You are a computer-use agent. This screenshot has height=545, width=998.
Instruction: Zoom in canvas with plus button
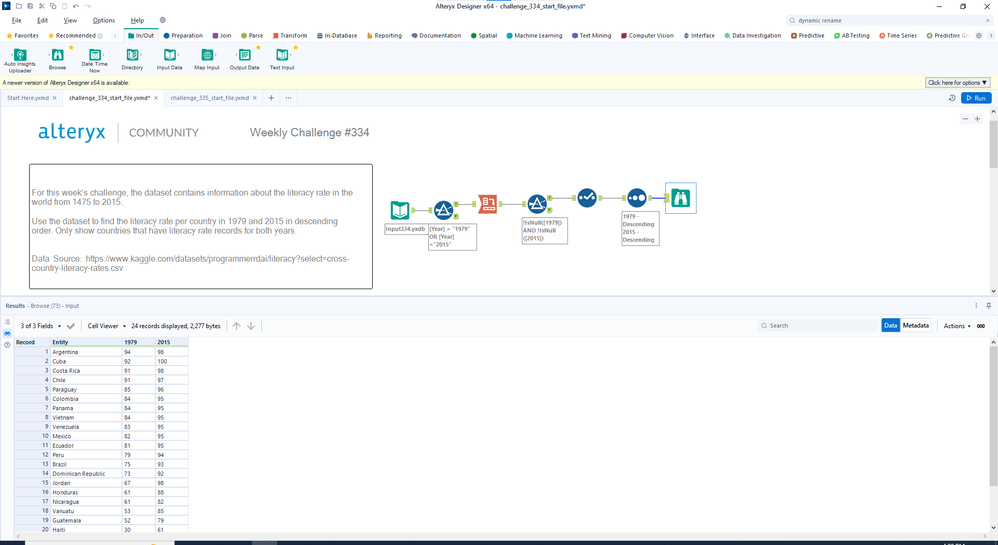coord(978,119)
